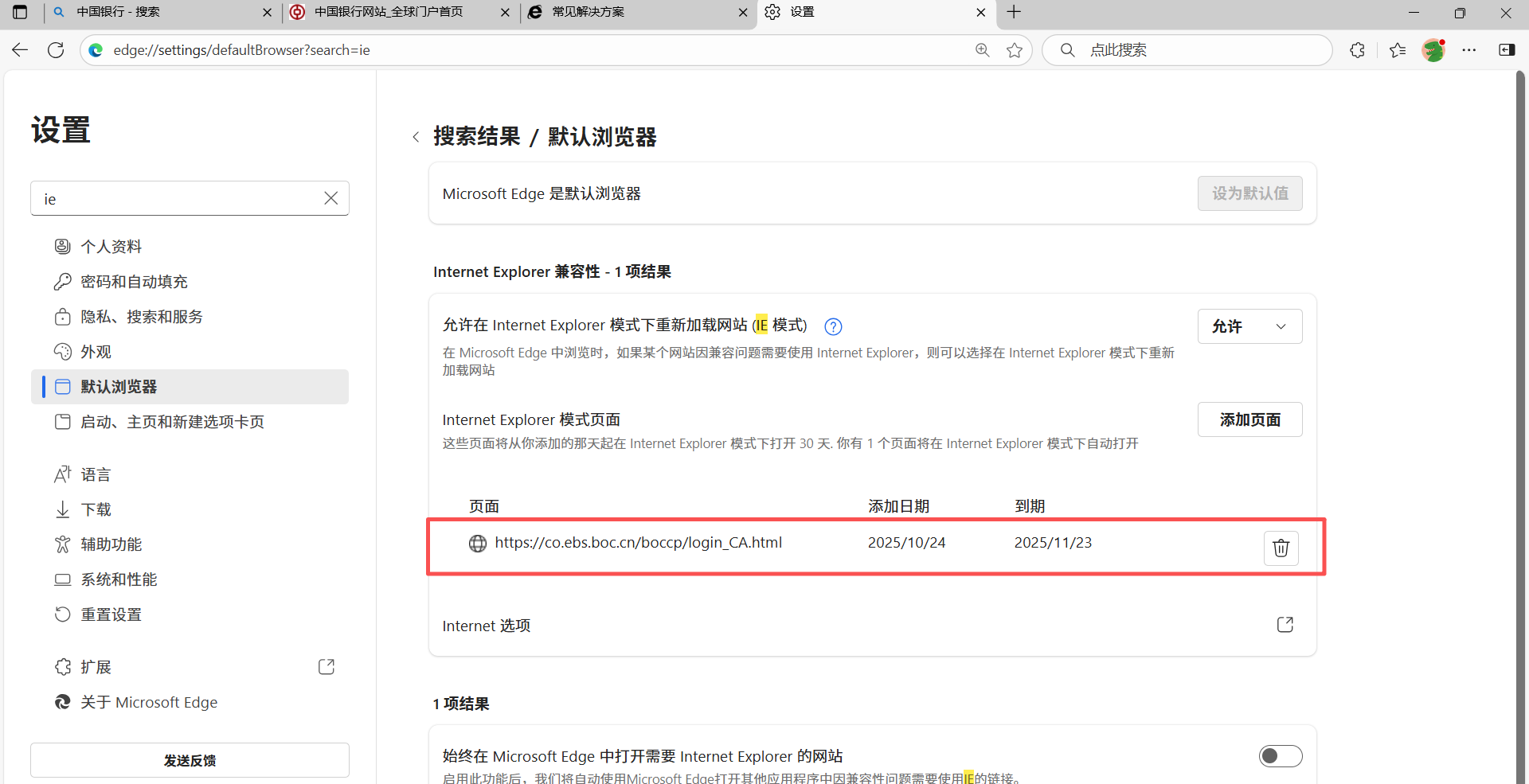Click the globe icon beside login_CA.html URL

tap(478, 544)
